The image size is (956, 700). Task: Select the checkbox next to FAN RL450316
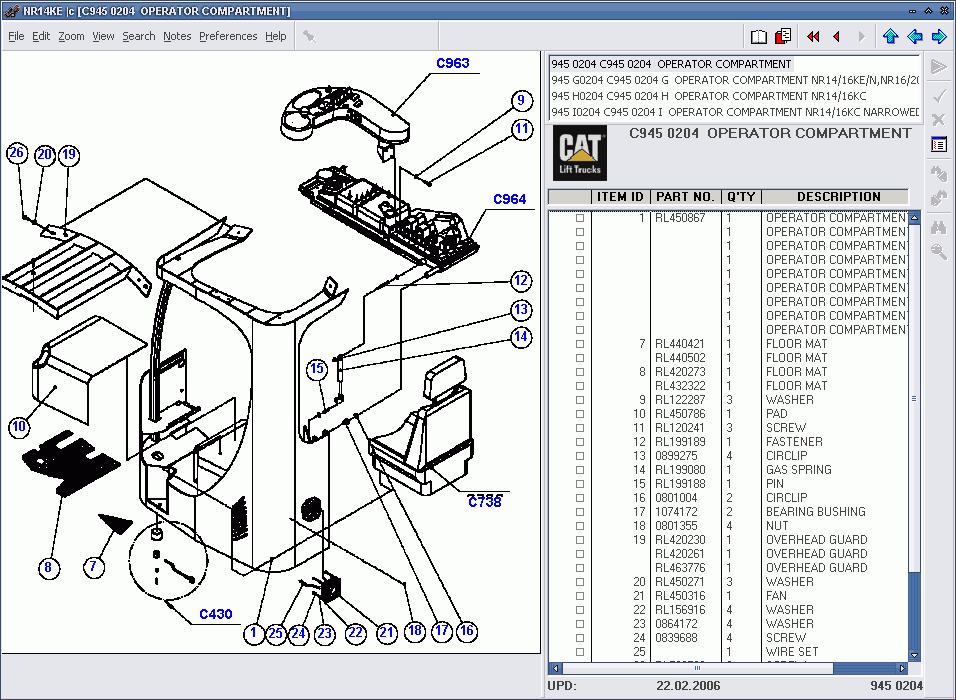click(x=579, y=596)
